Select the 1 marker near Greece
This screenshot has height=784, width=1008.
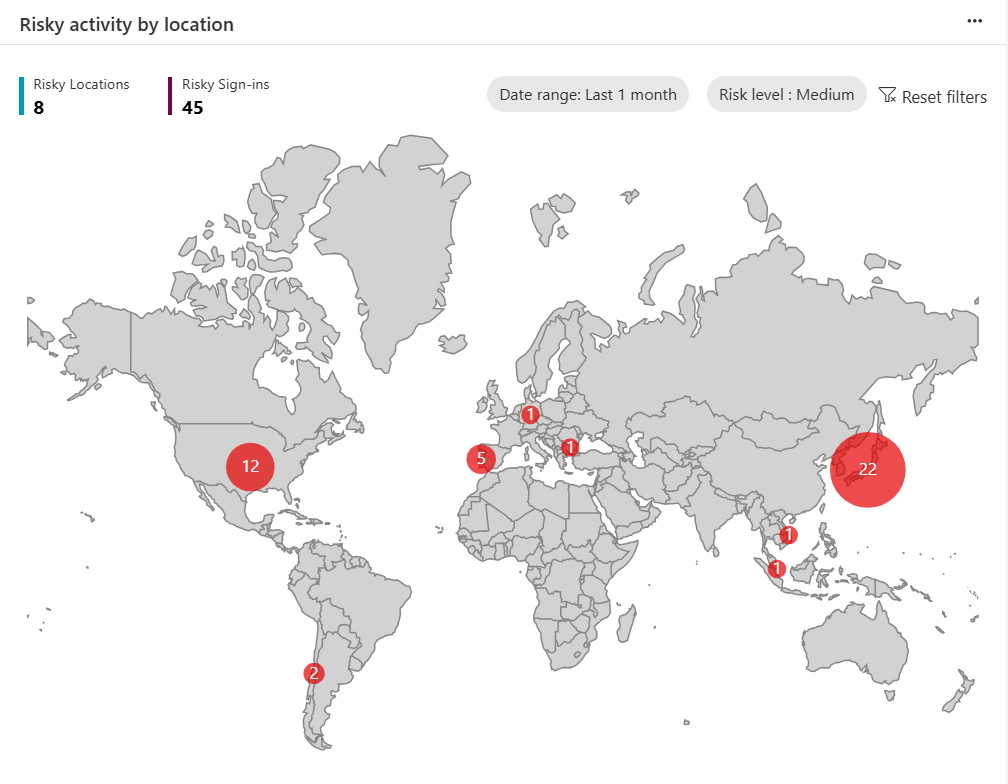[570, 447]
